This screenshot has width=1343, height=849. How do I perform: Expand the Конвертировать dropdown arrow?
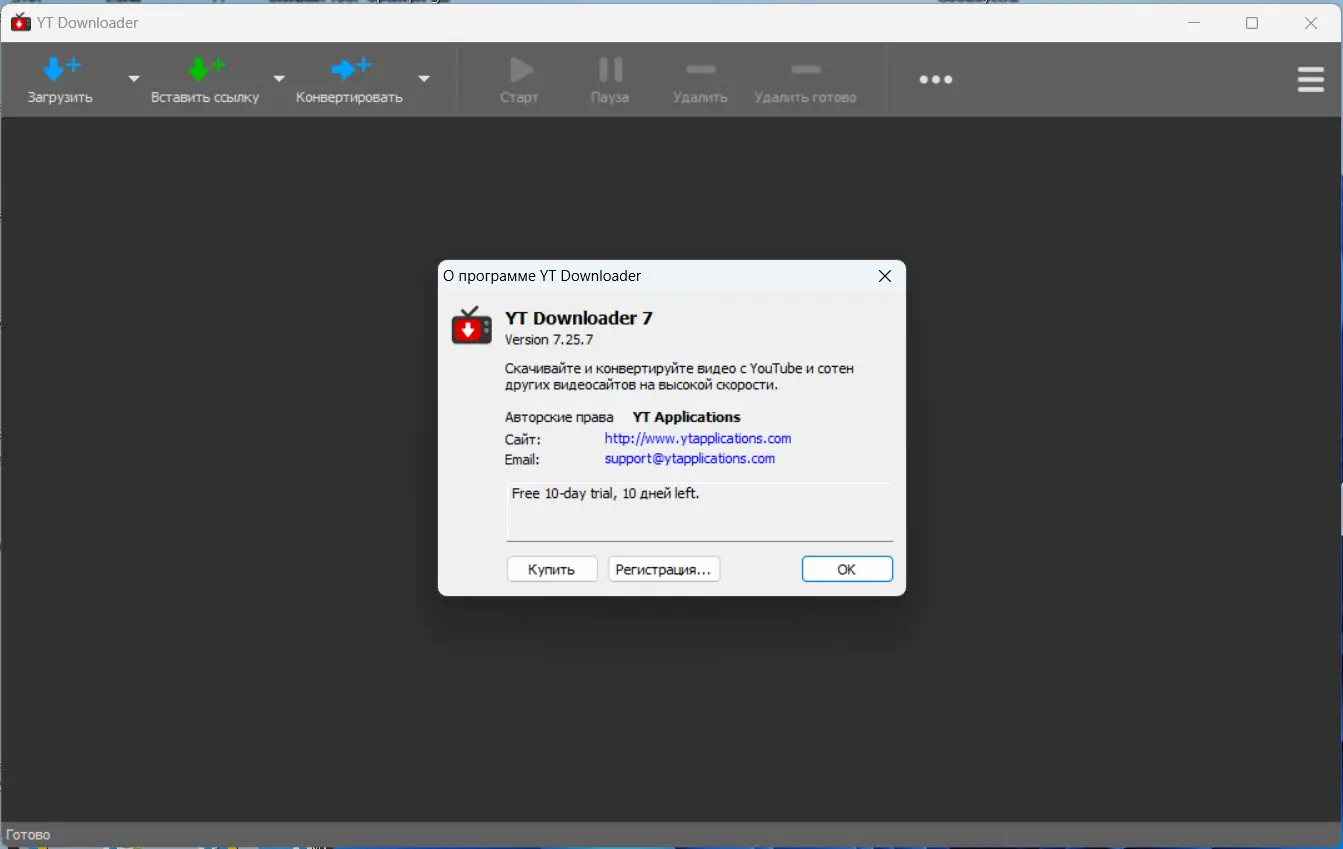(424, 79)
